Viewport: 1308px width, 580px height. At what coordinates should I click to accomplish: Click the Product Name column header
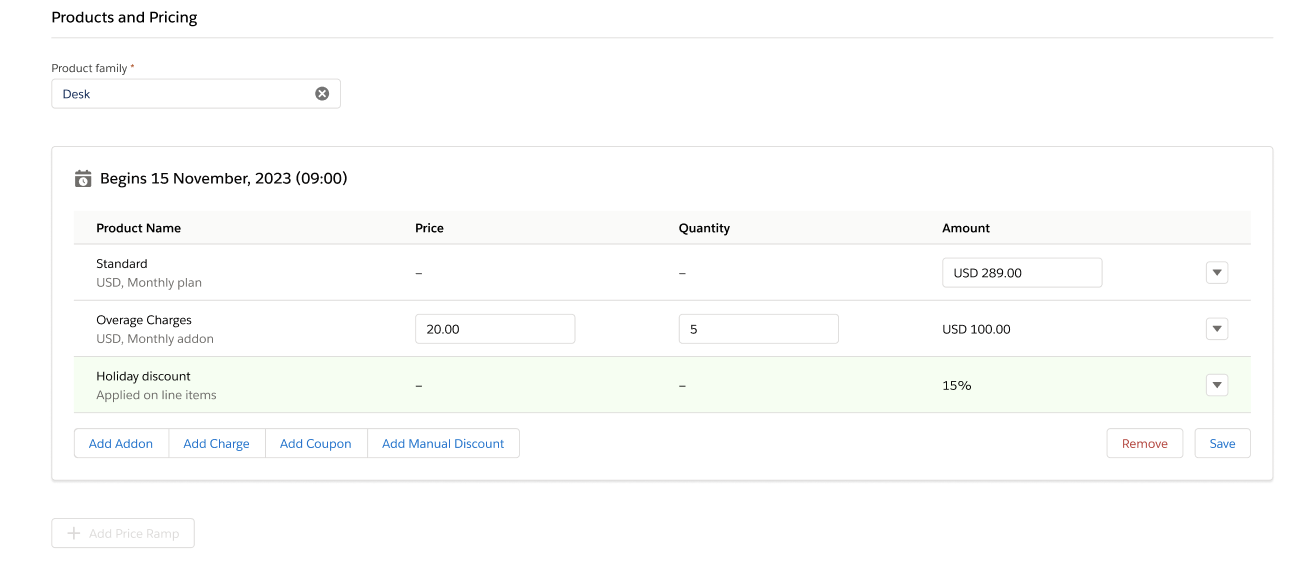pyautogui.click(x=138, y=228)
